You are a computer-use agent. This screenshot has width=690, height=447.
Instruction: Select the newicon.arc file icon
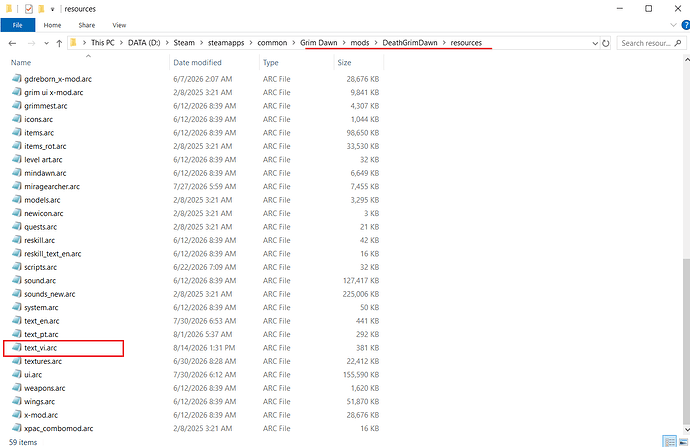click(17, 213)
